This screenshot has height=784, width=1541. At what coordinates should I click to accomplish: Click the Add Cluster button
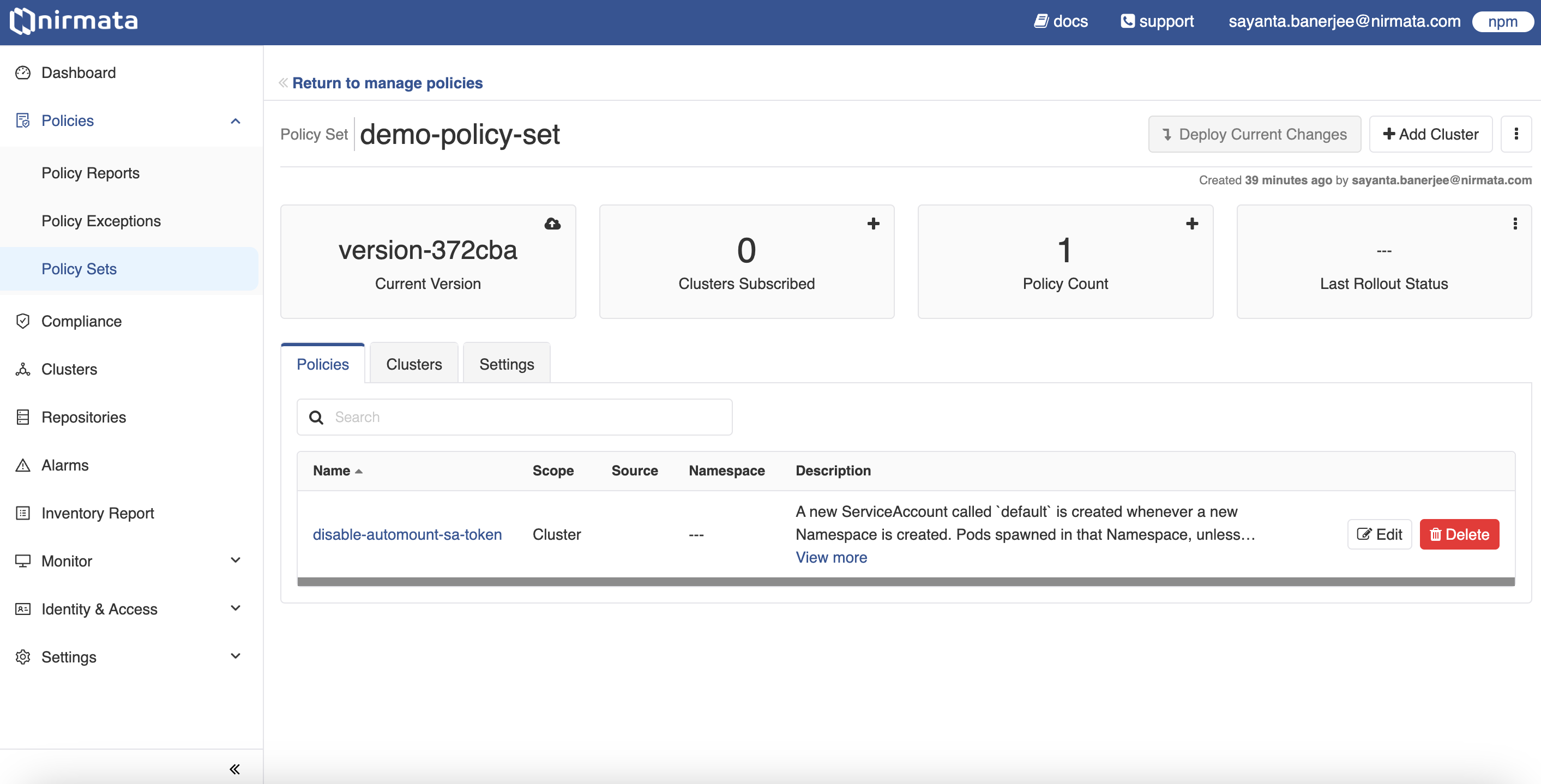pyautogui.click(x=1430, y=134)
